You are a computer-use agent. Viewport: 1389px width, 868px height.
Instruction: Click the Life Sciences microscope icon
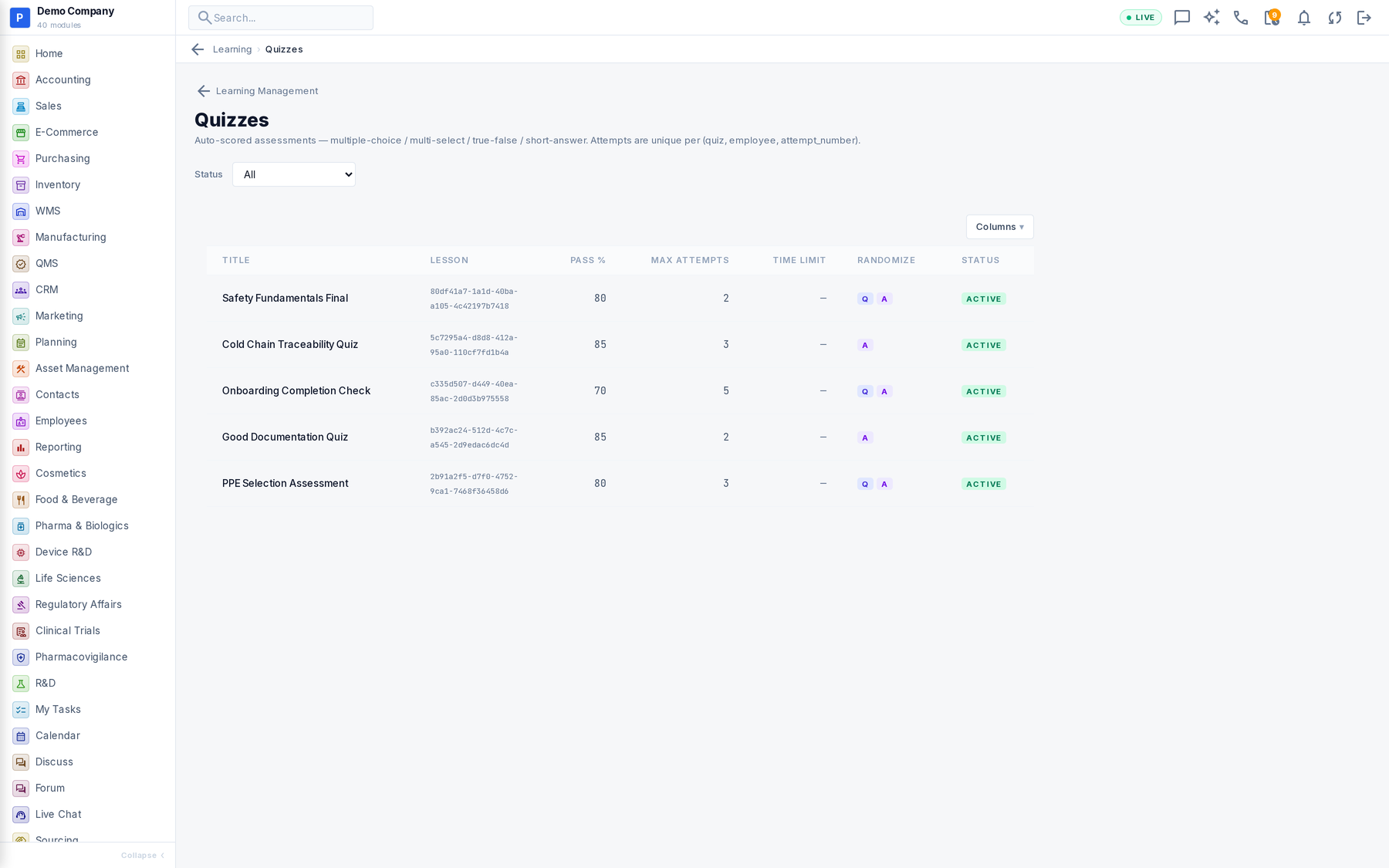[x=21, y=579]
